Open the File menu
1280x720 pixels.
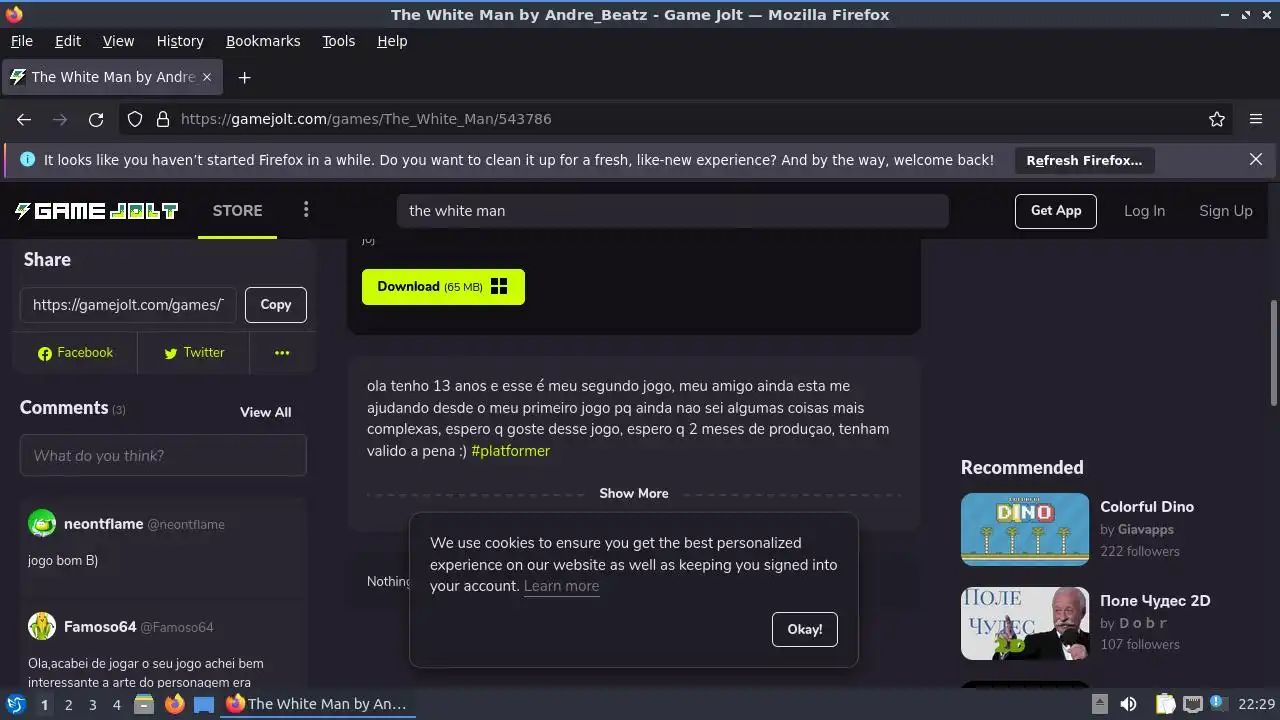[x=21, y=41]
